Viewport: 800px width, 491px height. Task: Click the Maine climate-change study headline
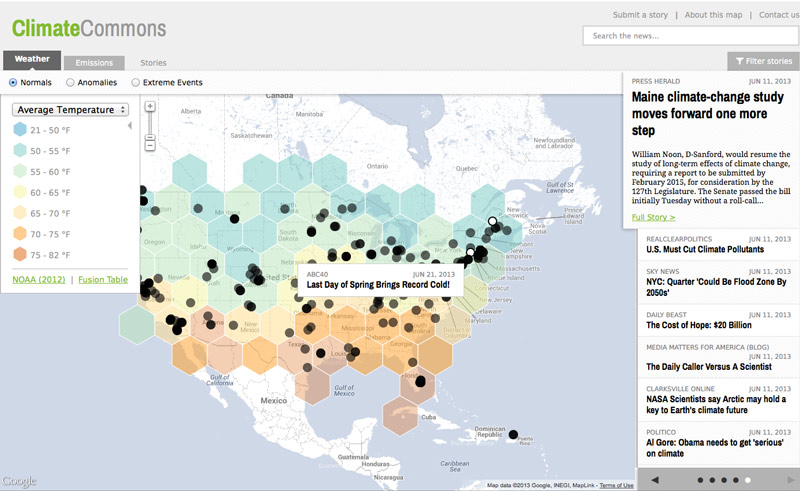pos(708,113)
